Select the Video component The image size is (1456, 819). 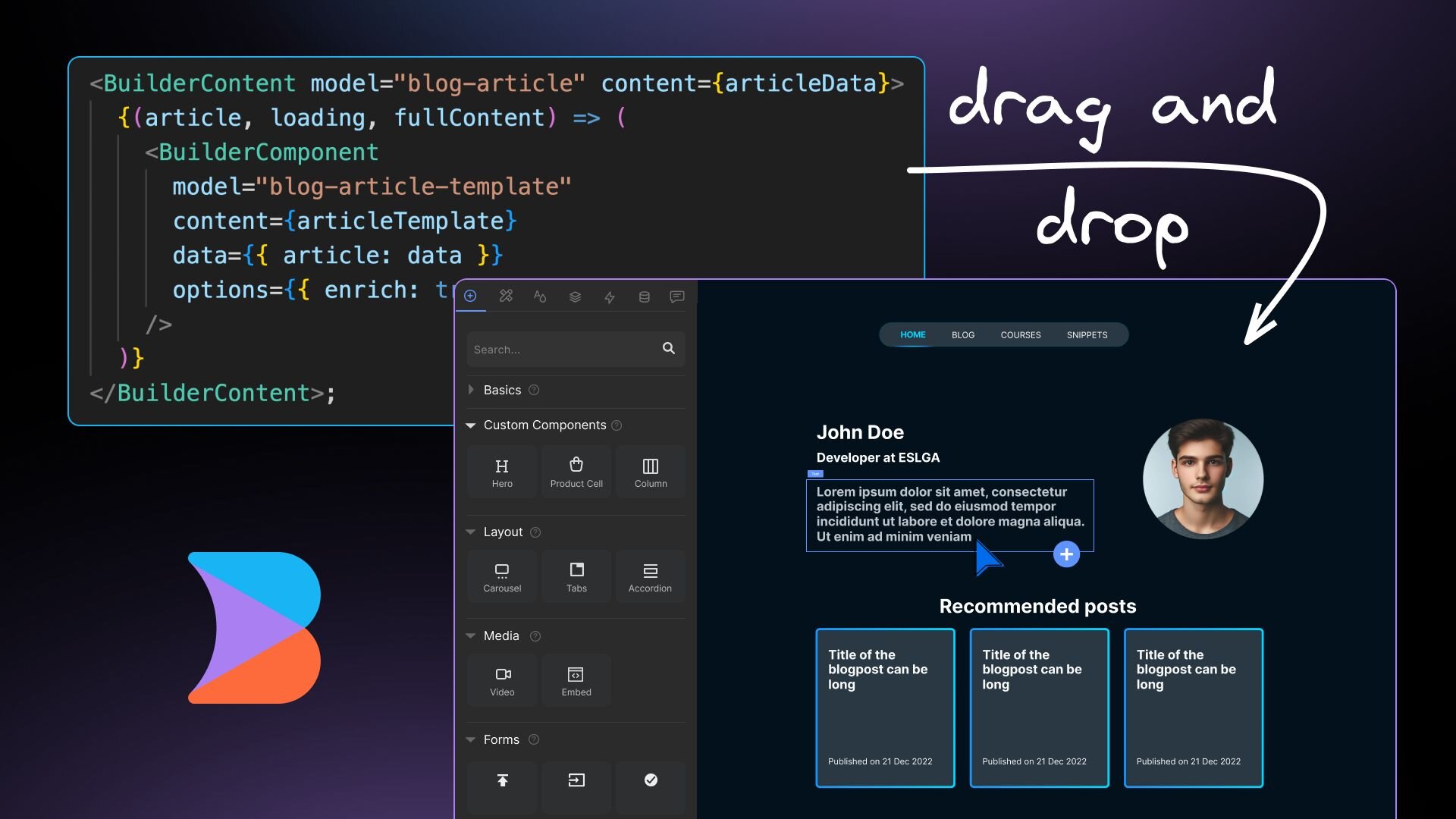coord(501,679)
